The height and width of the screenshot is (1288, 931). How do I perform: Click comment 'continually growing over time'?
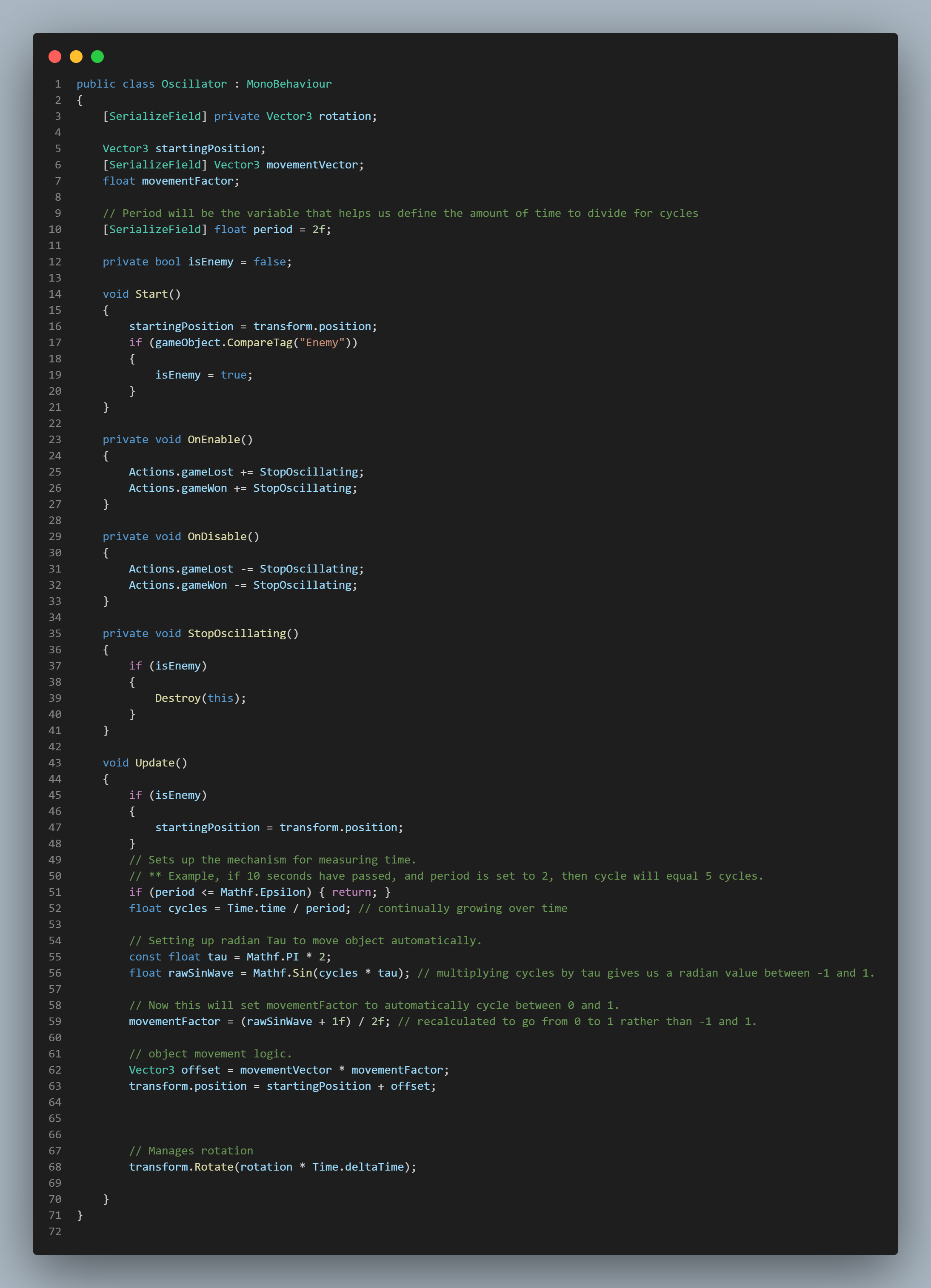(x=463, y=909)
